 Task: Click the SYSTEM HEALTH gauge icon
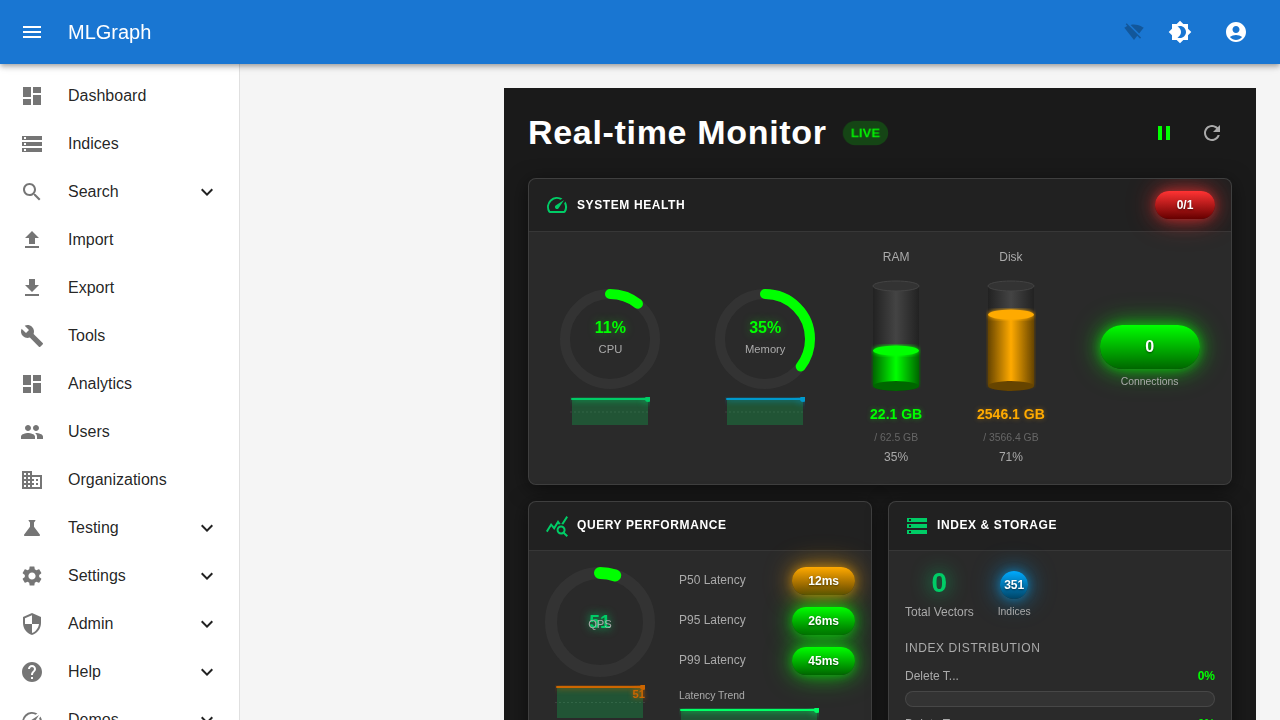click(557, 205)
